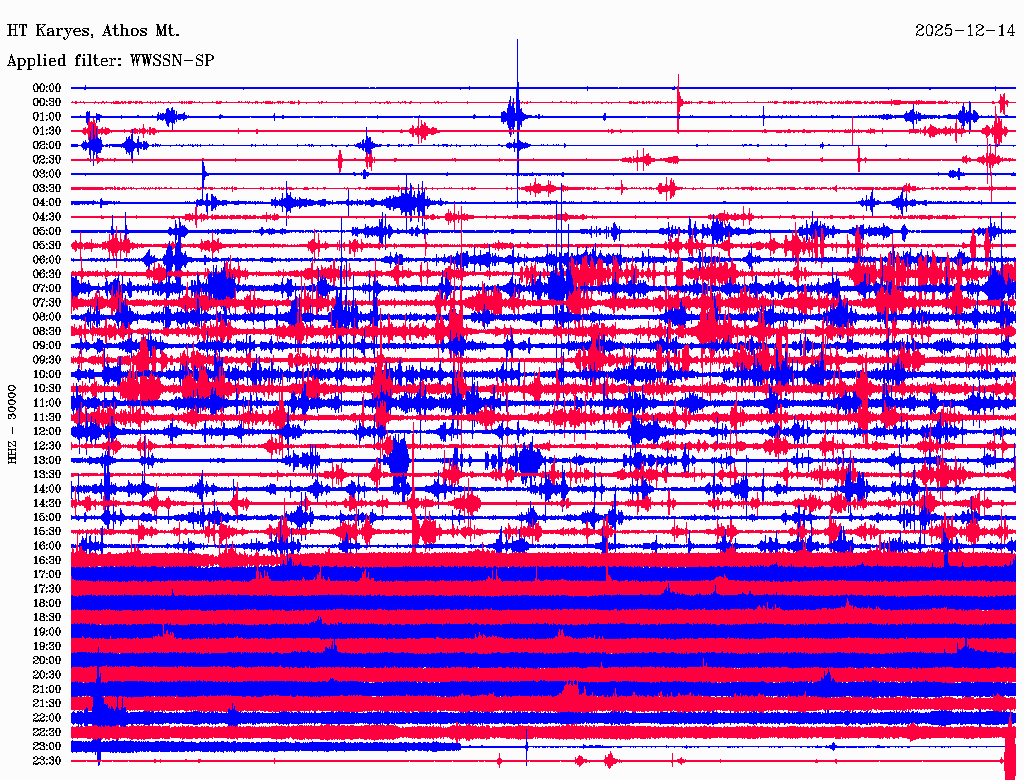Click the 12:30 time label

(x=47, y=446)
